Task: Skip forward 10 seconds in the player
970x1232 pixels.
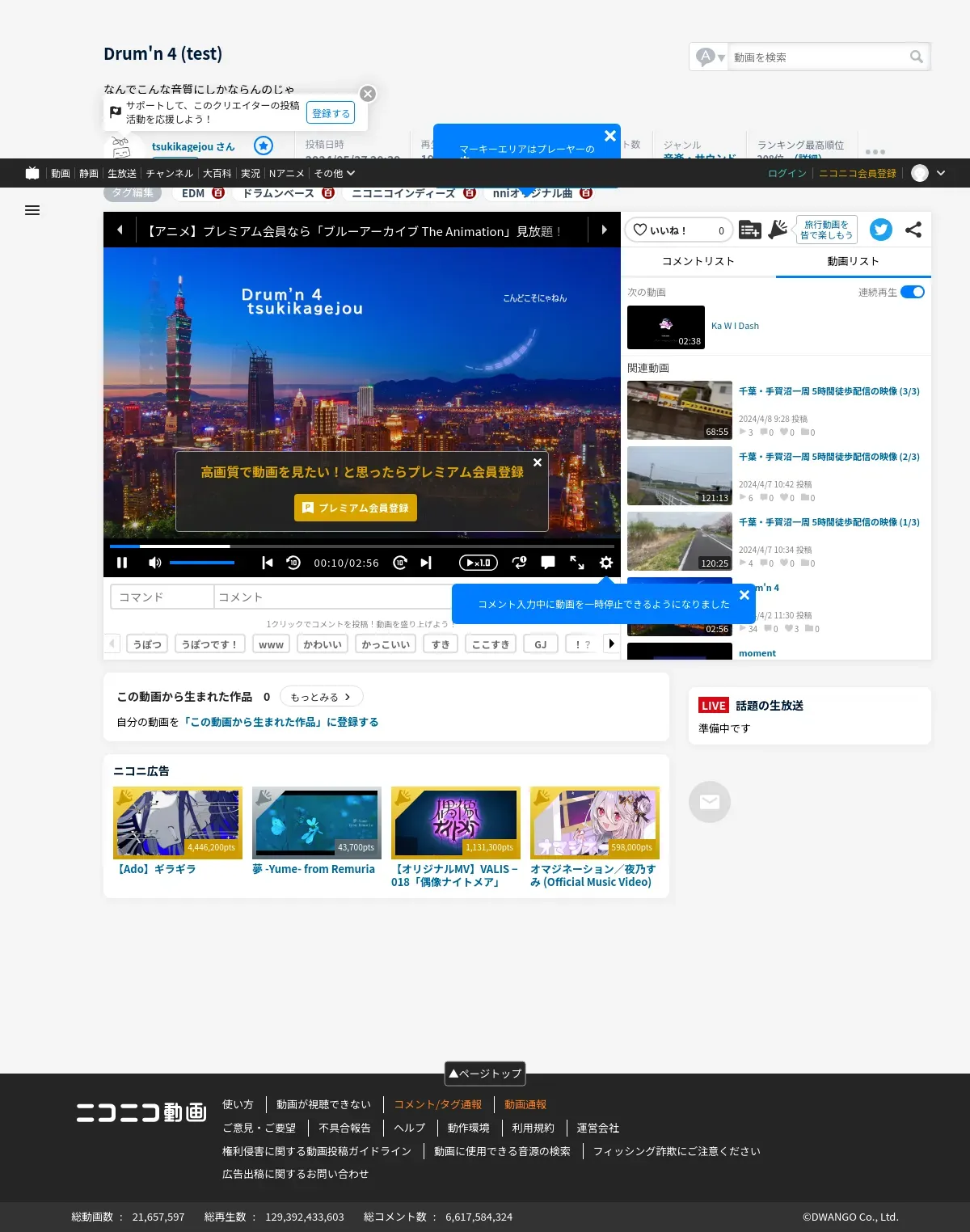Action: click(400, 563)
